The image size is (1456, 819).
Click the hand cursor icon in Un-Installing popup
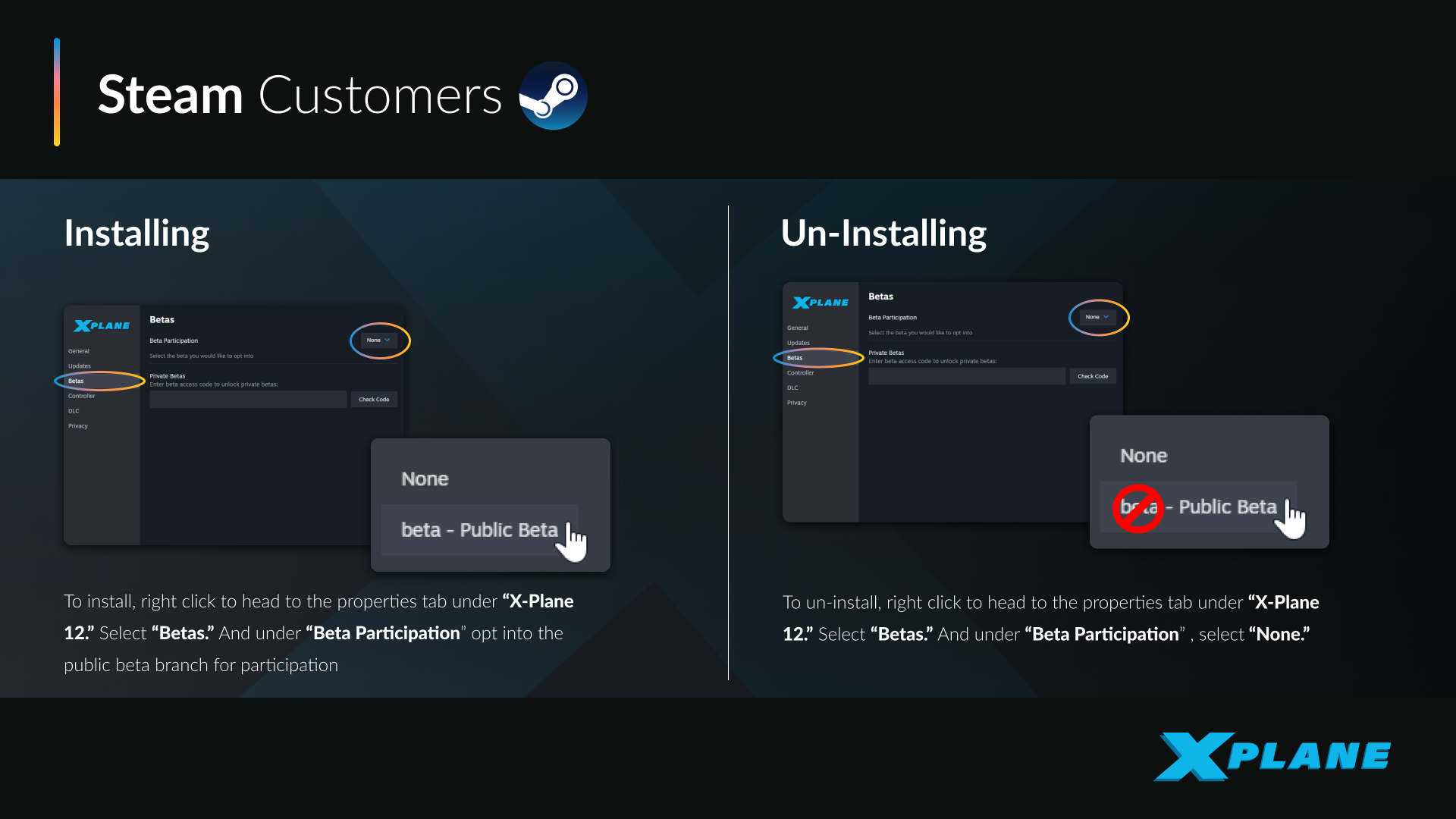click(1293, 519)
